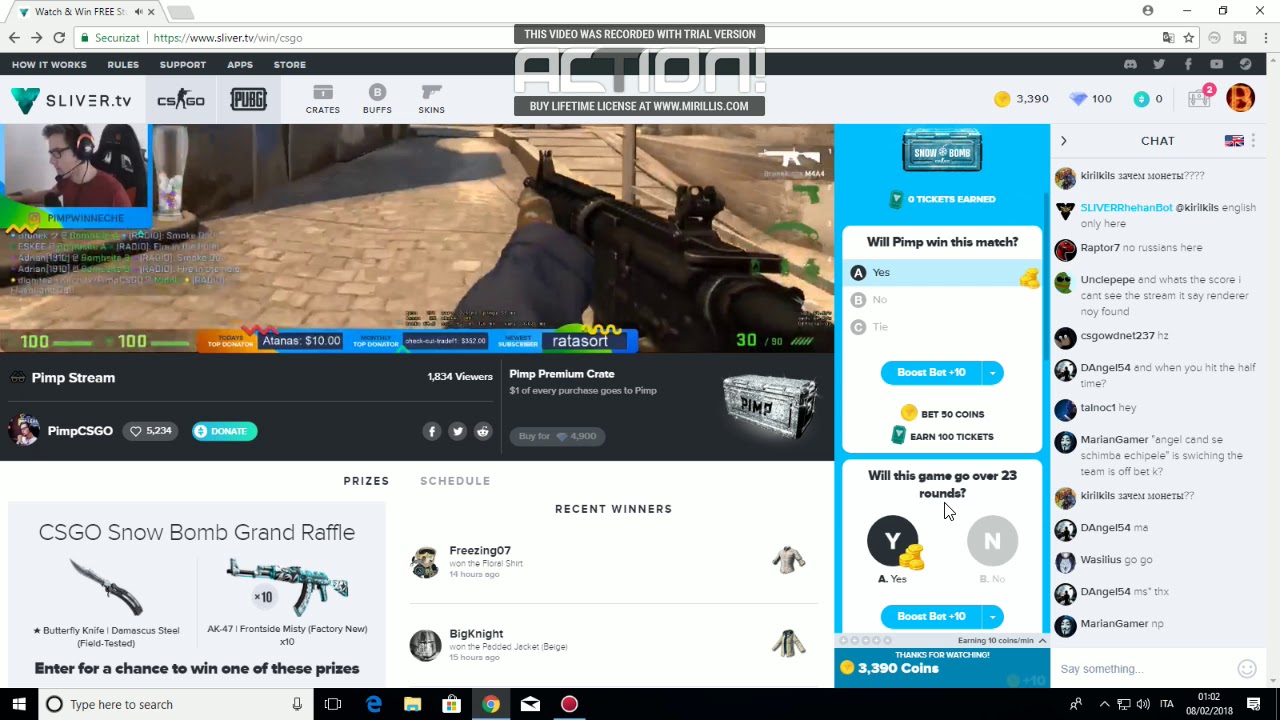Select answer B No for Pimp win
Screen dimensions: 1280x720
click(x=942, y=299)
